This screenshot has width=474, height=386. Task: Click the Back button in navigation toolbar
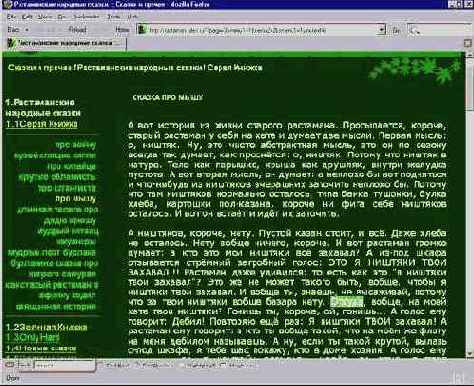13,30
